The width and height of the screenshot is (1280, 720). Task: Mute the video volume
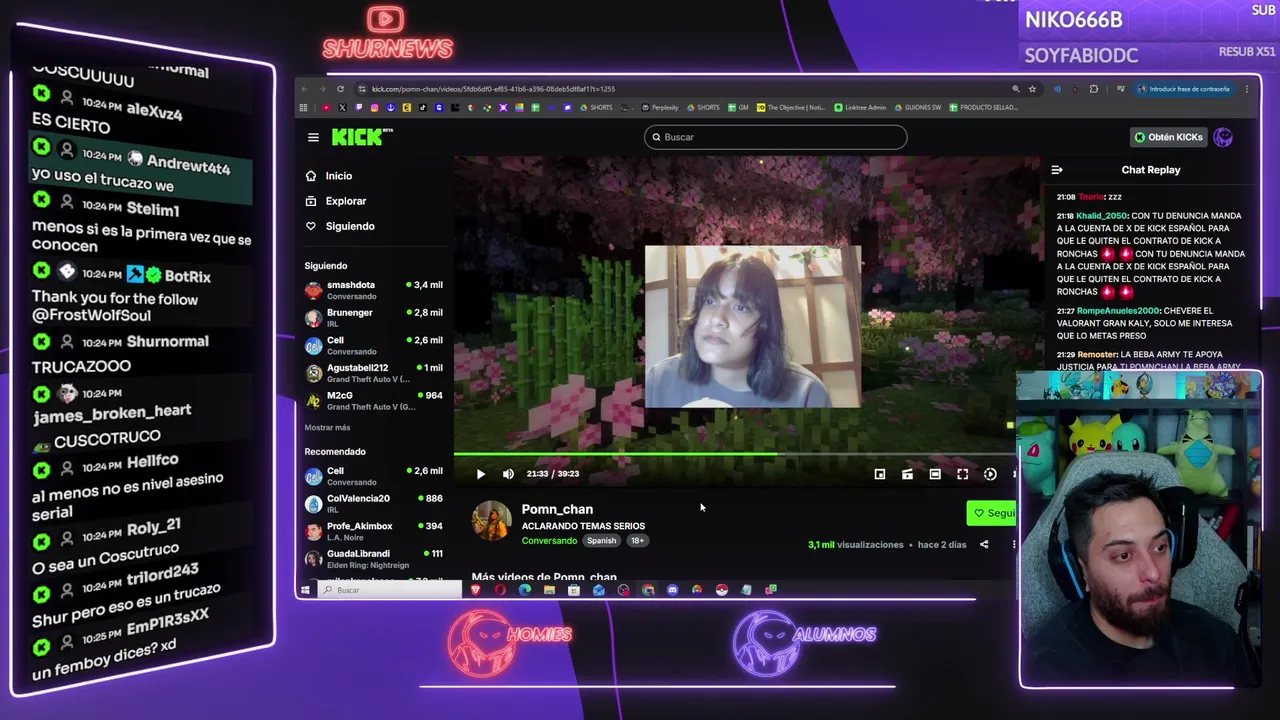[x=508, y=474]
